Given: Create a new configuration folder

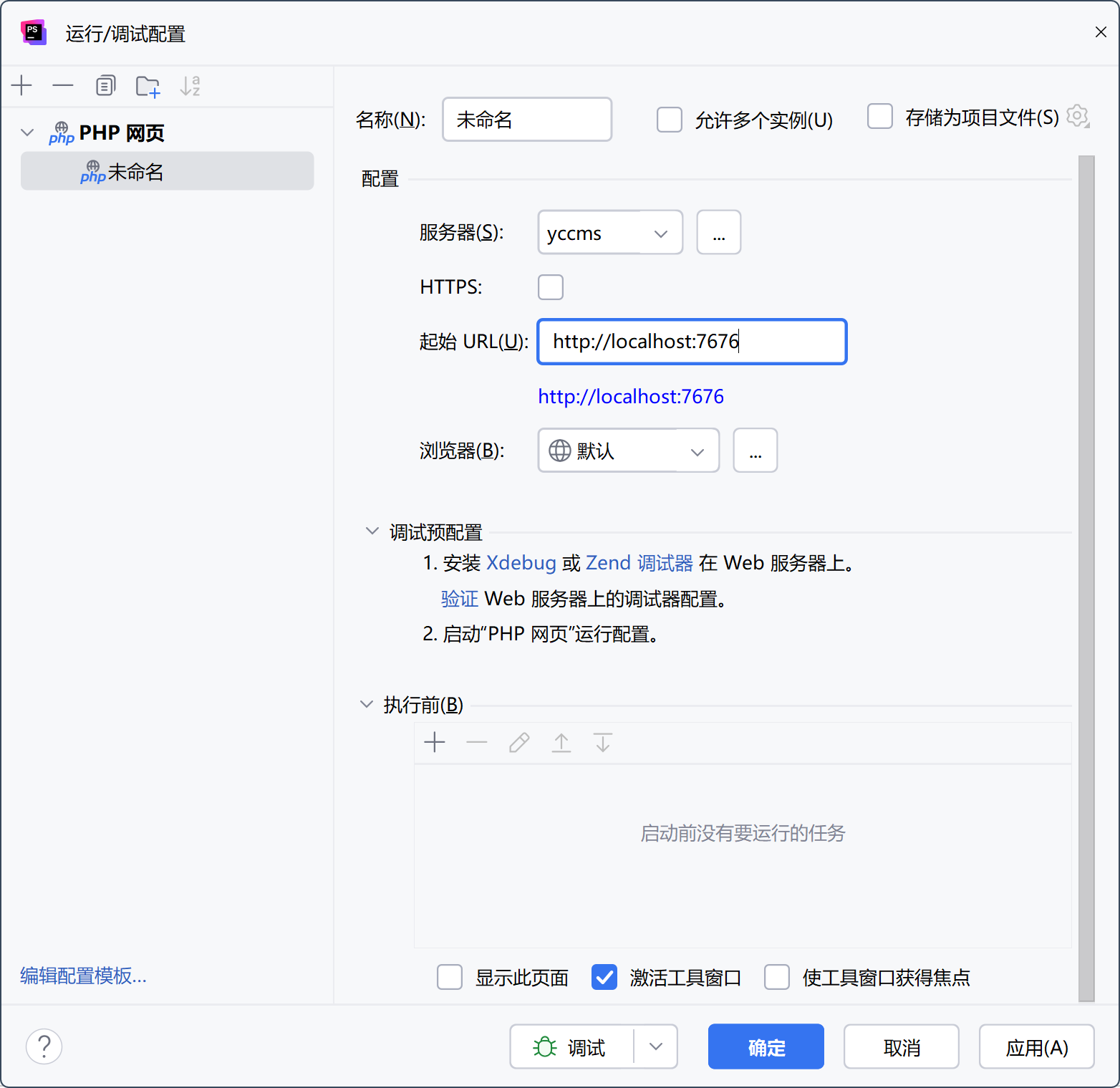Looking at the screenshot, I should click(148, 86).
